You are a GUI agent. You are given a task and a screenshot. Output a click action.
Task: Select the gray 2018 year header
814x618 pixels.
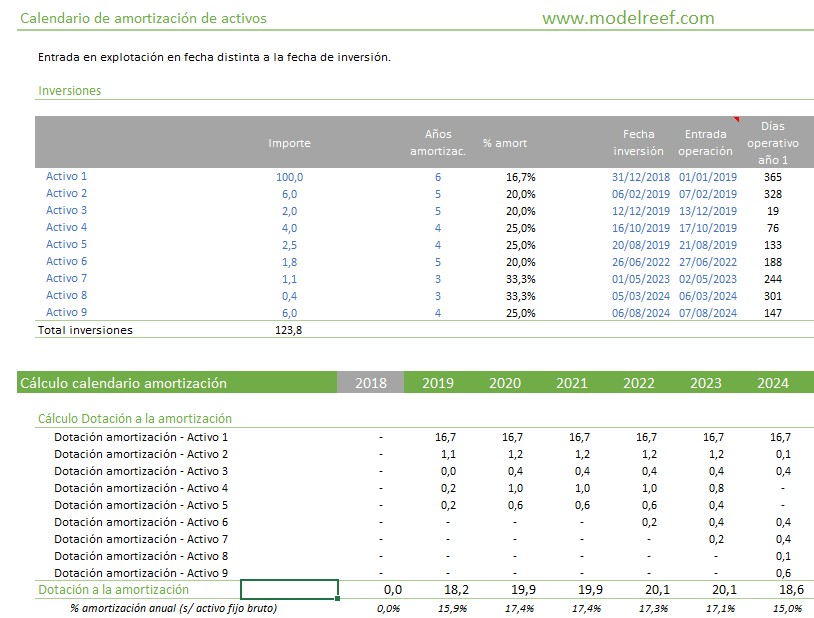(371, 383)
